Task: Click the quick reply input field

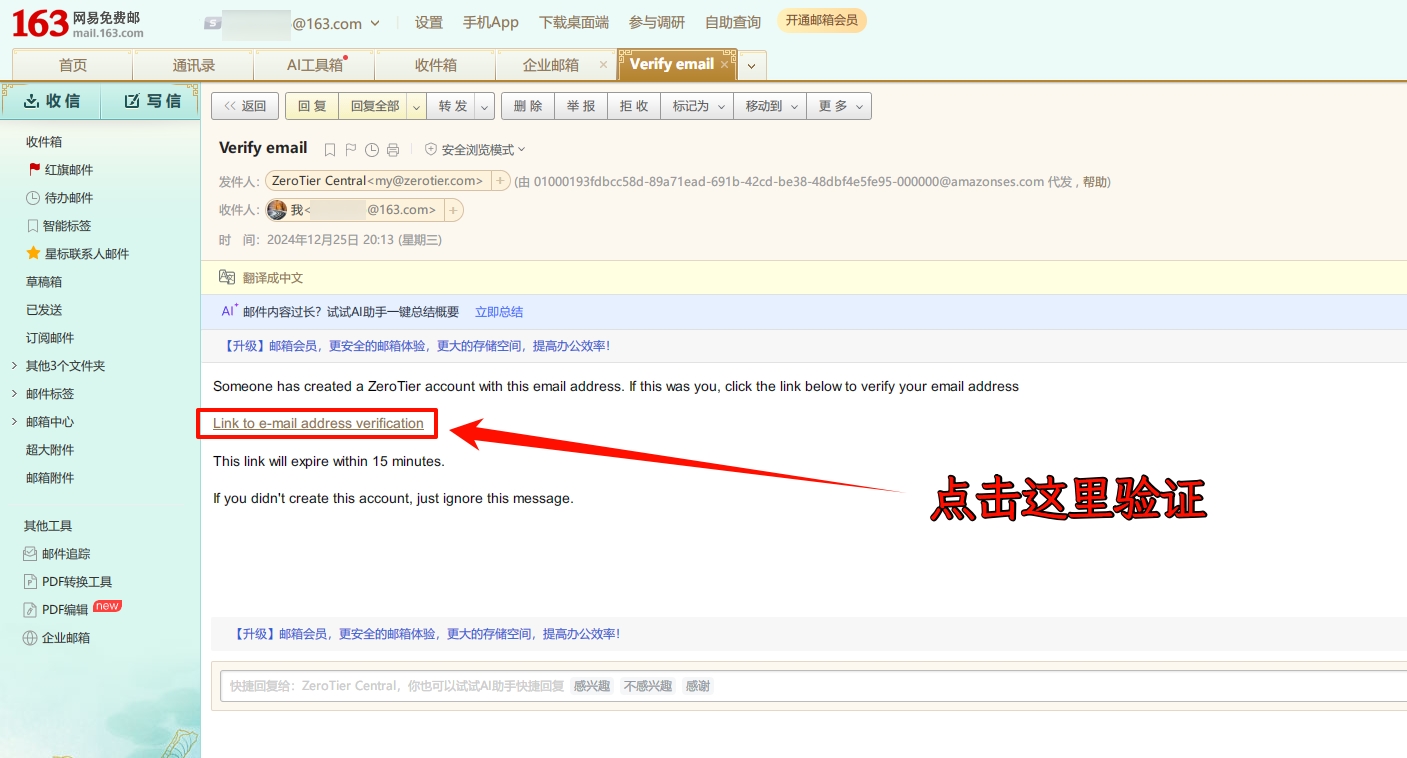Action: tap(813, 686)
